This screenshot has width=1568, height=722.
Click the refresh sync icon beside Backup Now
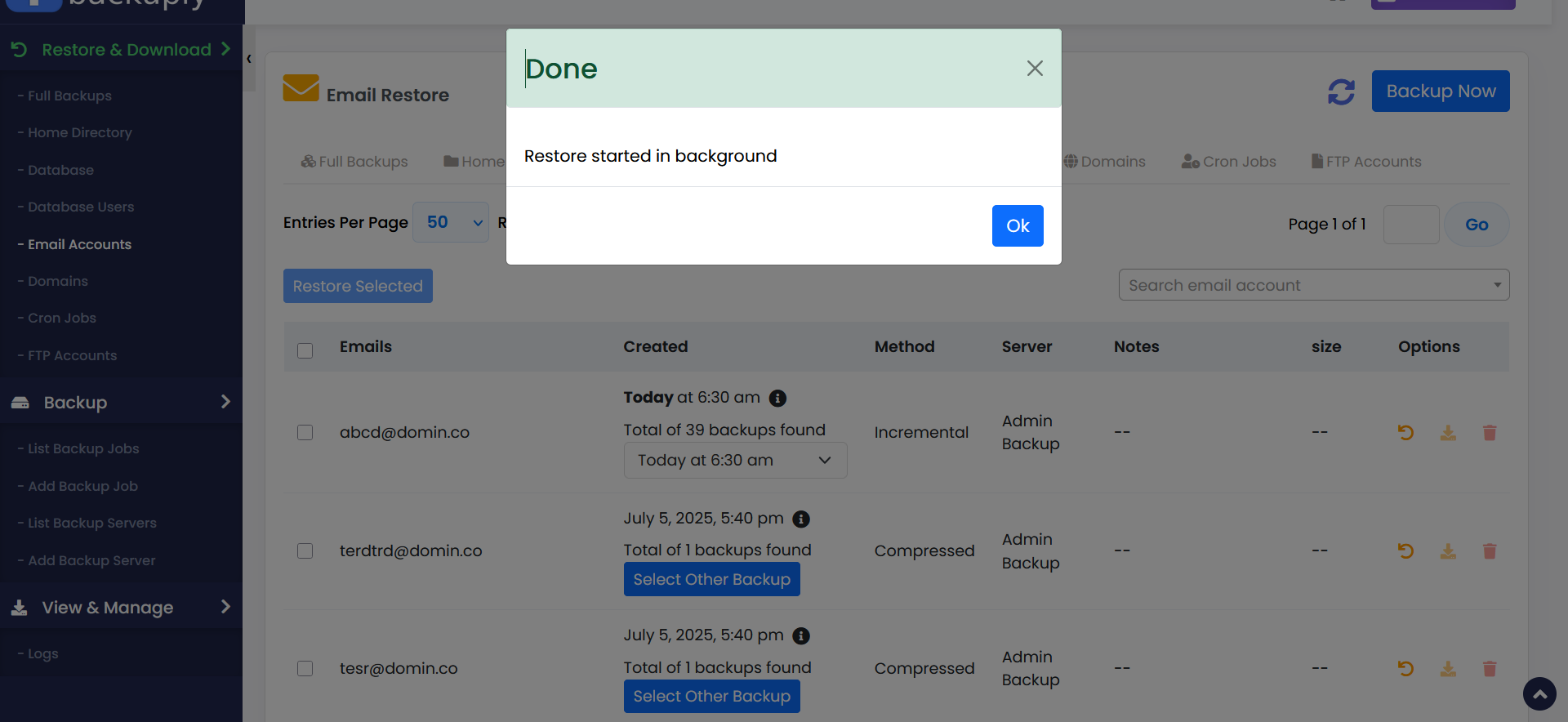[x=1341, y=91]
